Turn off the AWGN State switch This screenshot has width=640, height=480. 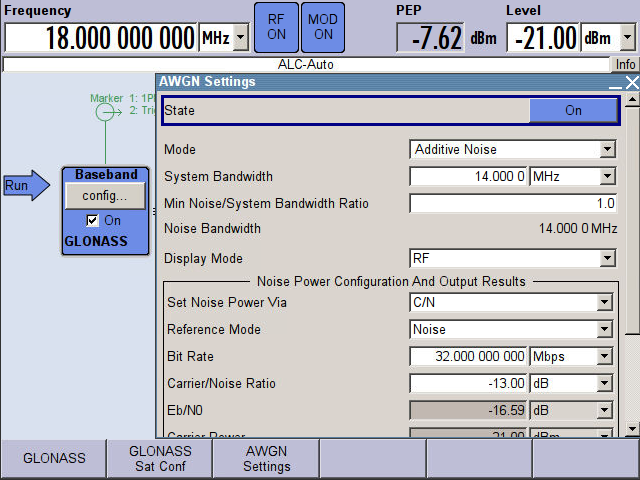573,110
